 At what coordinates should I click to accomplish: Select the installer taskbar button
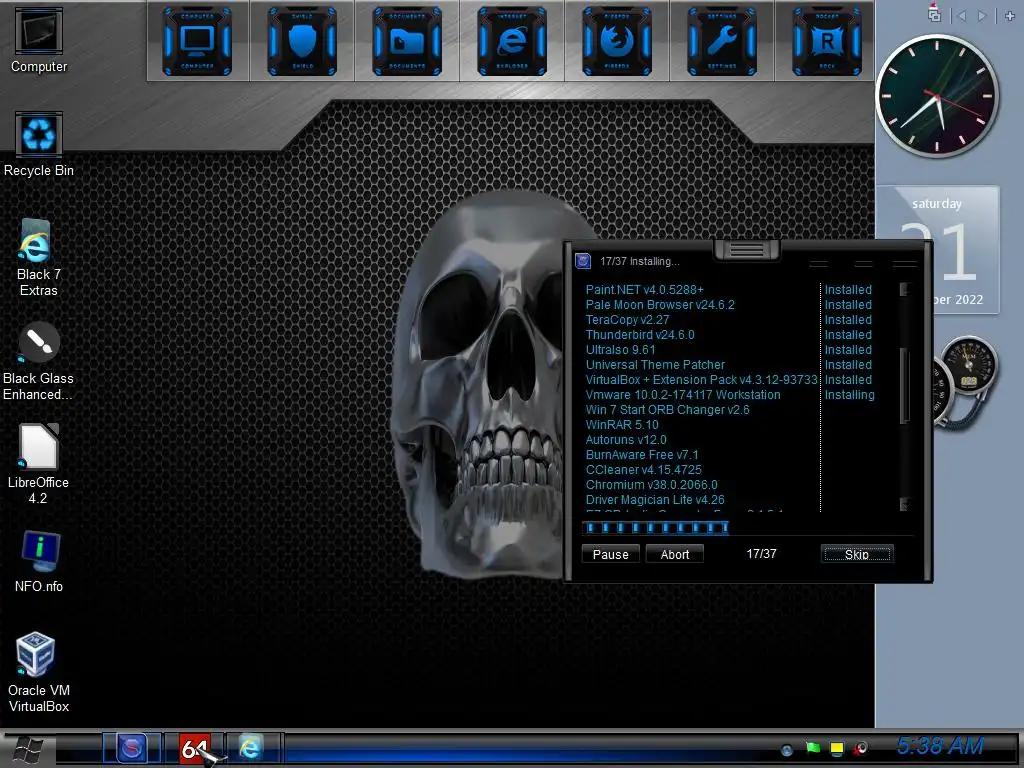132,748
